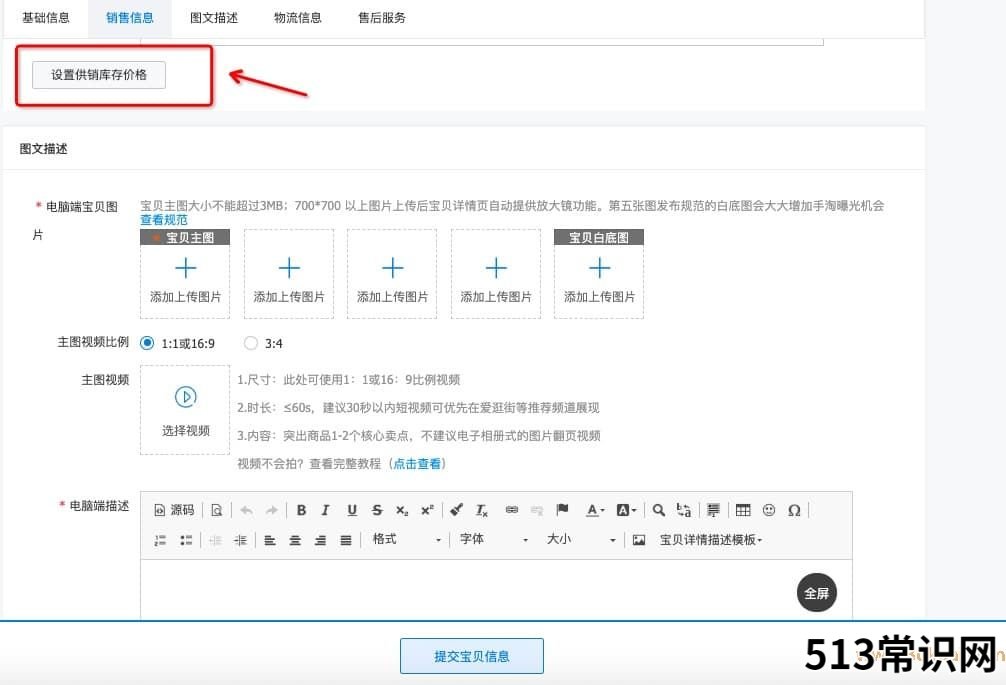1006x685 pixels.
Task: Click the undo arrow icon
Action: coord(246,510)
